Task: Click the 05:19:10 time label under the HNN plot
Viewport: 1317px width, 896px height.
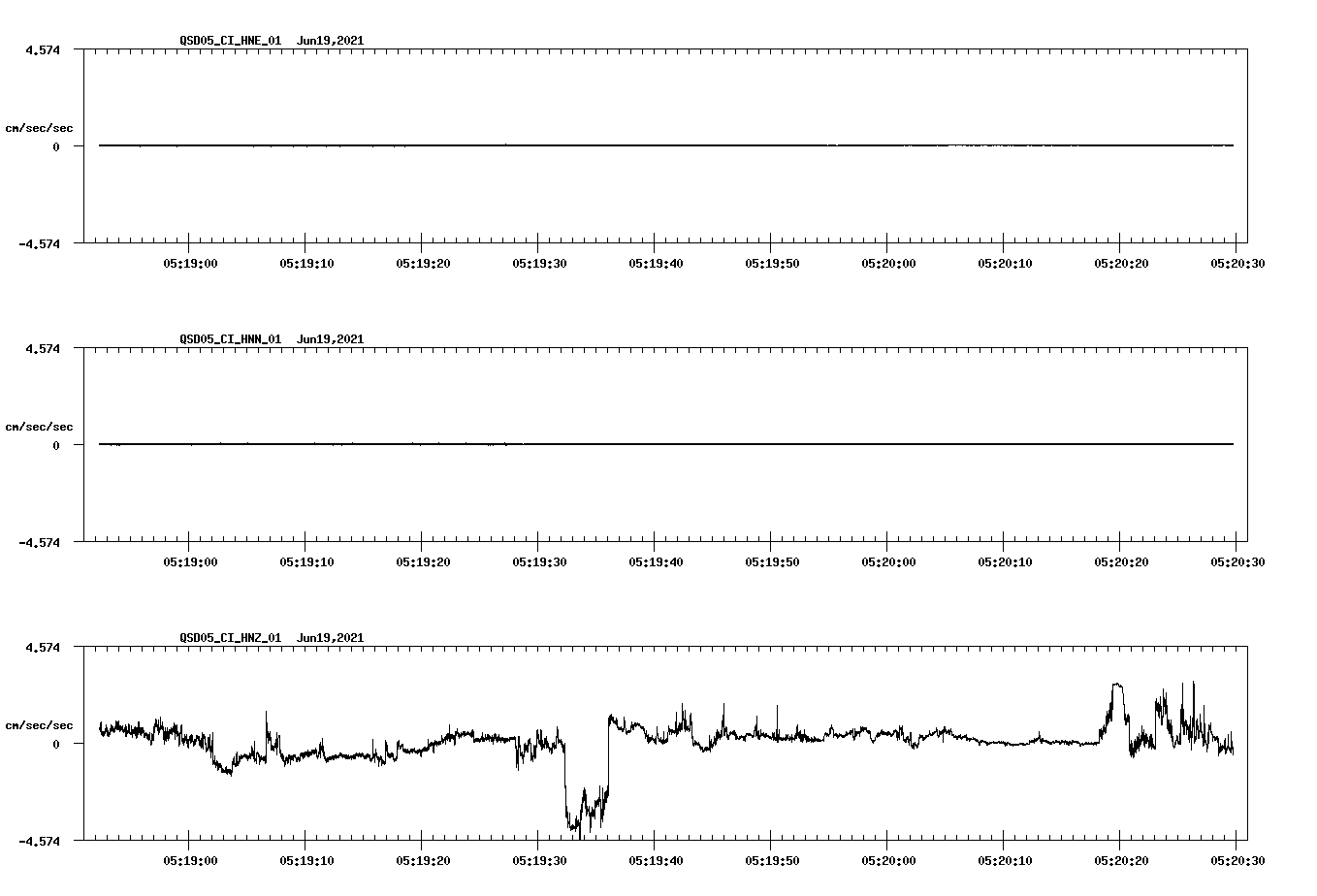Action: 306,562
